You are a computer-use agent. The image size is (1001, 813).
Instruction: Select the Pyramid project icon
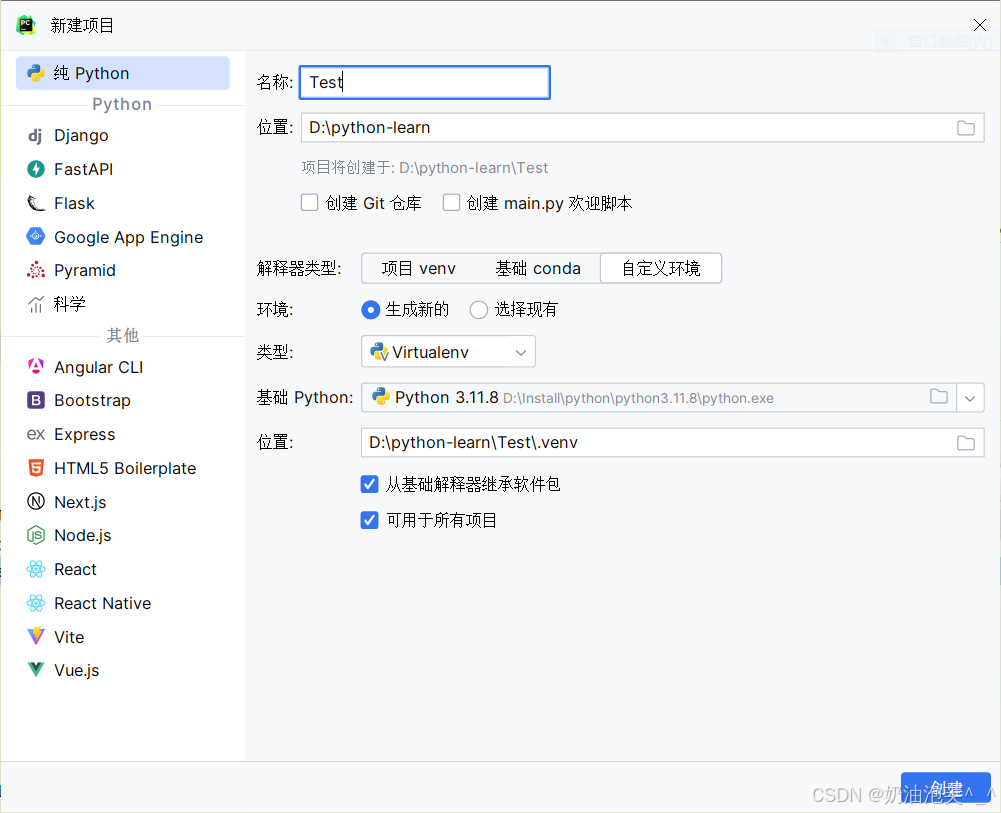(36, 270)
